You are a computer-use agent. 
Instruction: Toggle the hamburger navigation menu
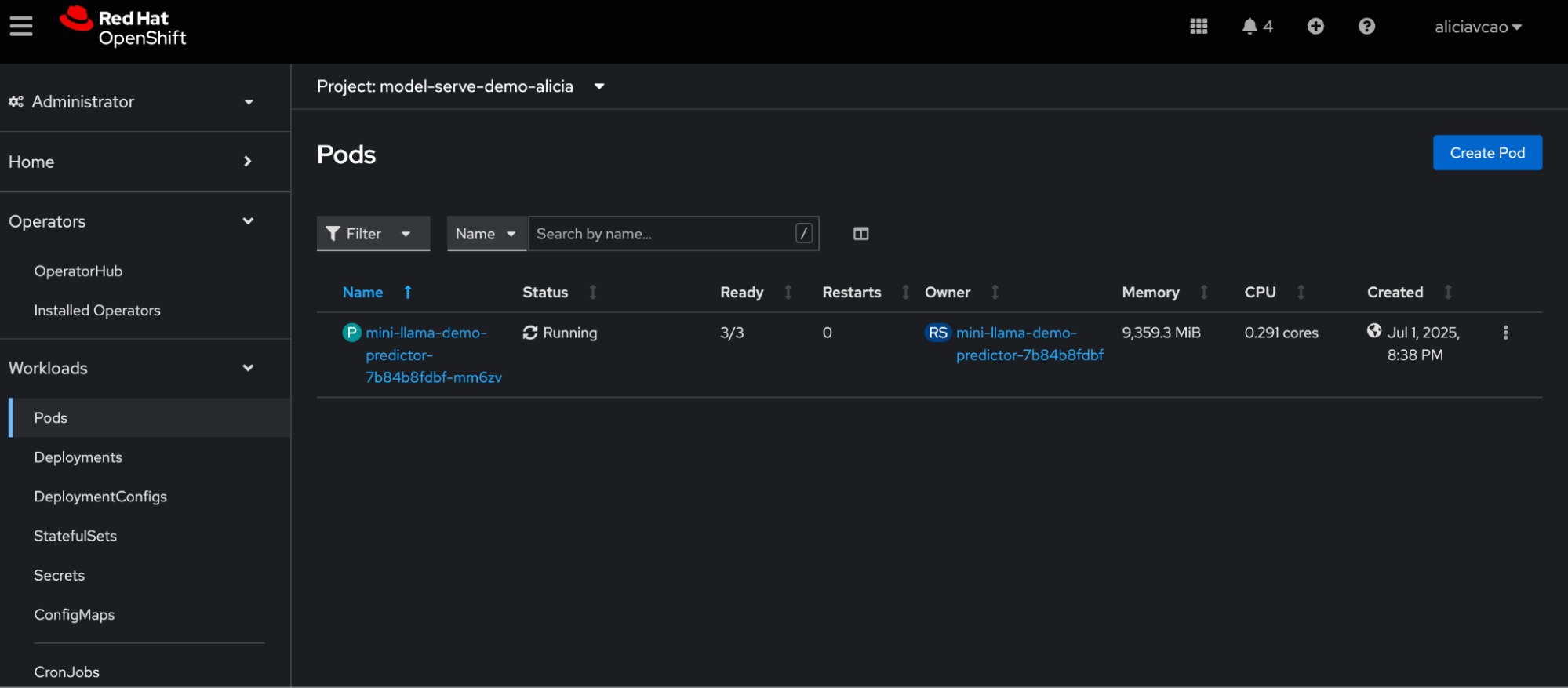[x=21, y=27]
